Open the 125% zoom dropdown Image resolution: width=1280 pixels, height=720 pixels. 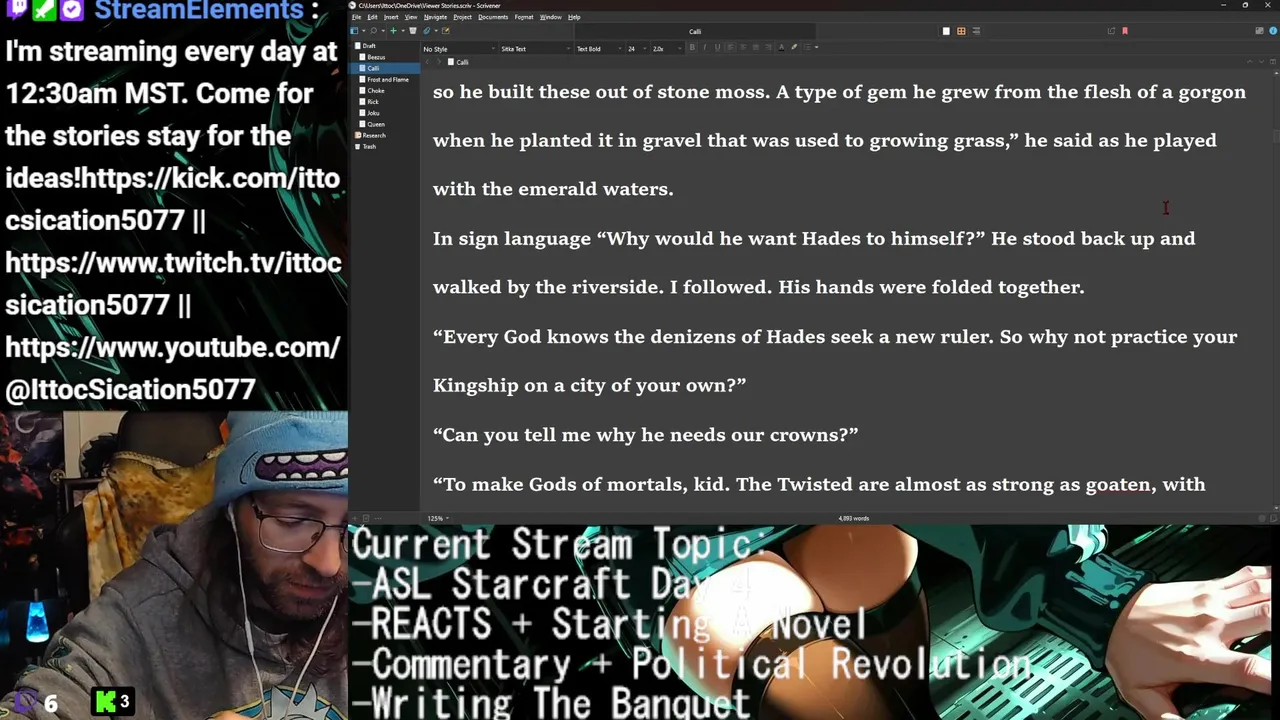[x=438, y=518]
